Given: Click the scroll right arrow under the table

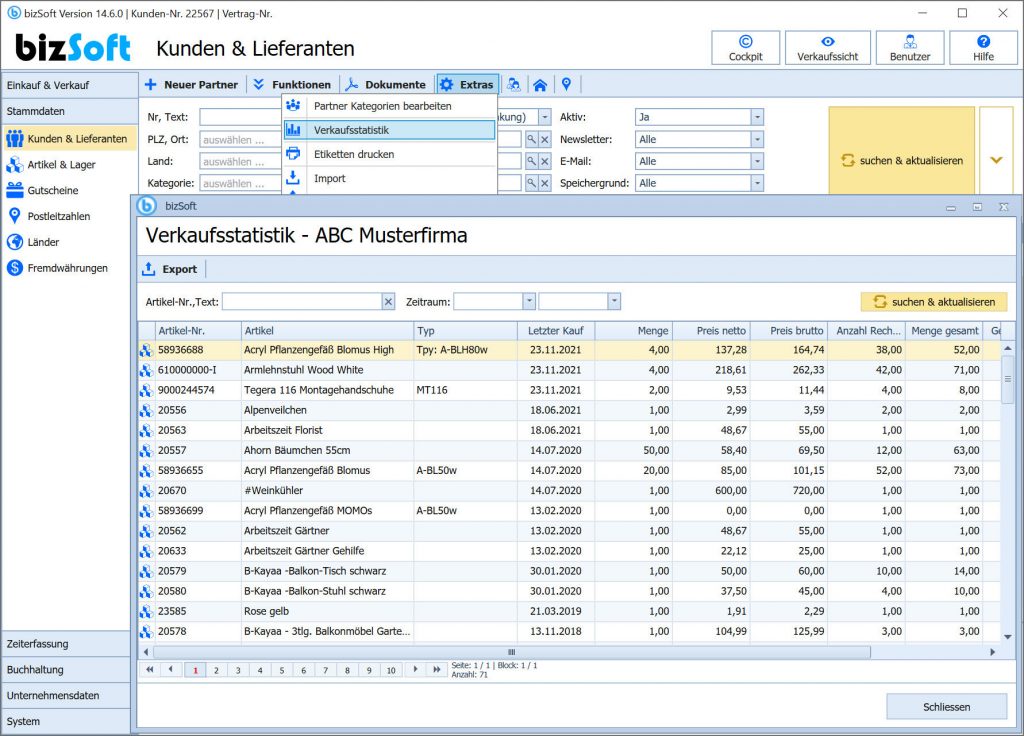Looking at the screenshot, I should pos(993,652).
